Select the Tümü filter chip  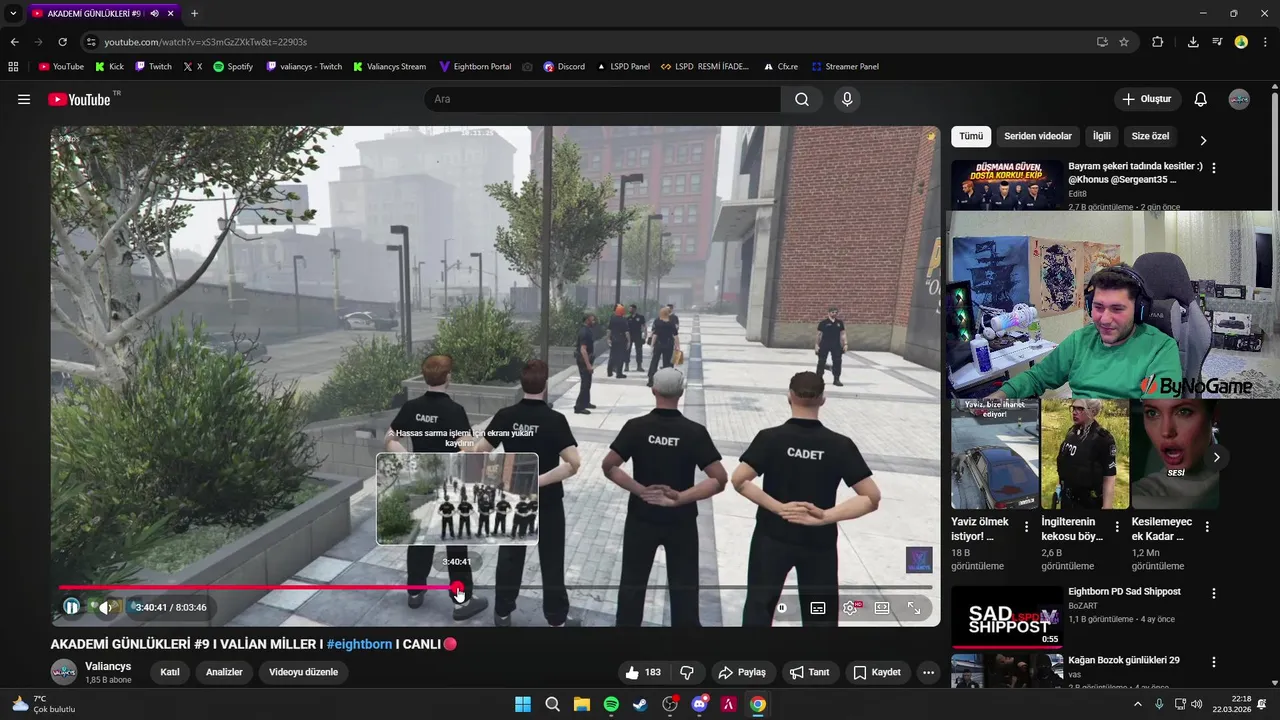[971, 136]
